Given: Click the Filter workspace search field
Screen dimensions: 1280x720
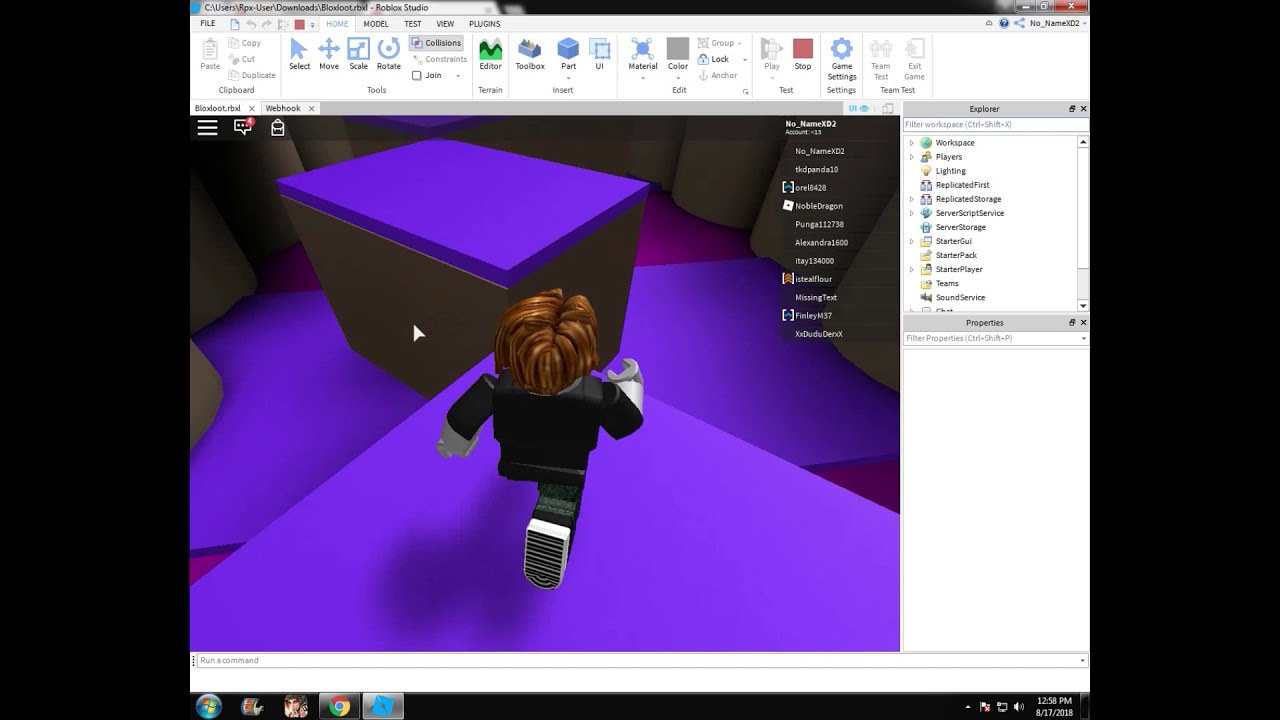Looking at the screenshot, I should click(995, 125).
